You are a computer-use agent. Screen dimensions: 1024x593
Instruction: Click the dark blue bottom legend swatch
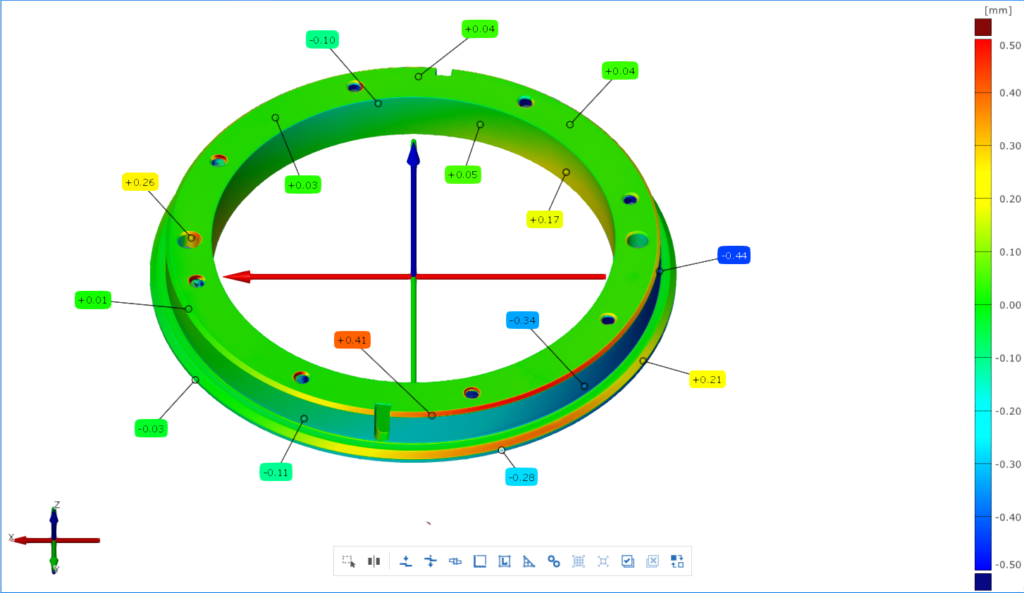tap(983, 581)
